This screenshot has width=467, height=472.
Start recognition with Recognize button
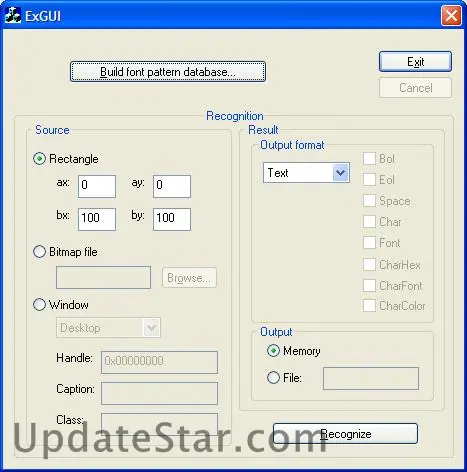(345, 434)
